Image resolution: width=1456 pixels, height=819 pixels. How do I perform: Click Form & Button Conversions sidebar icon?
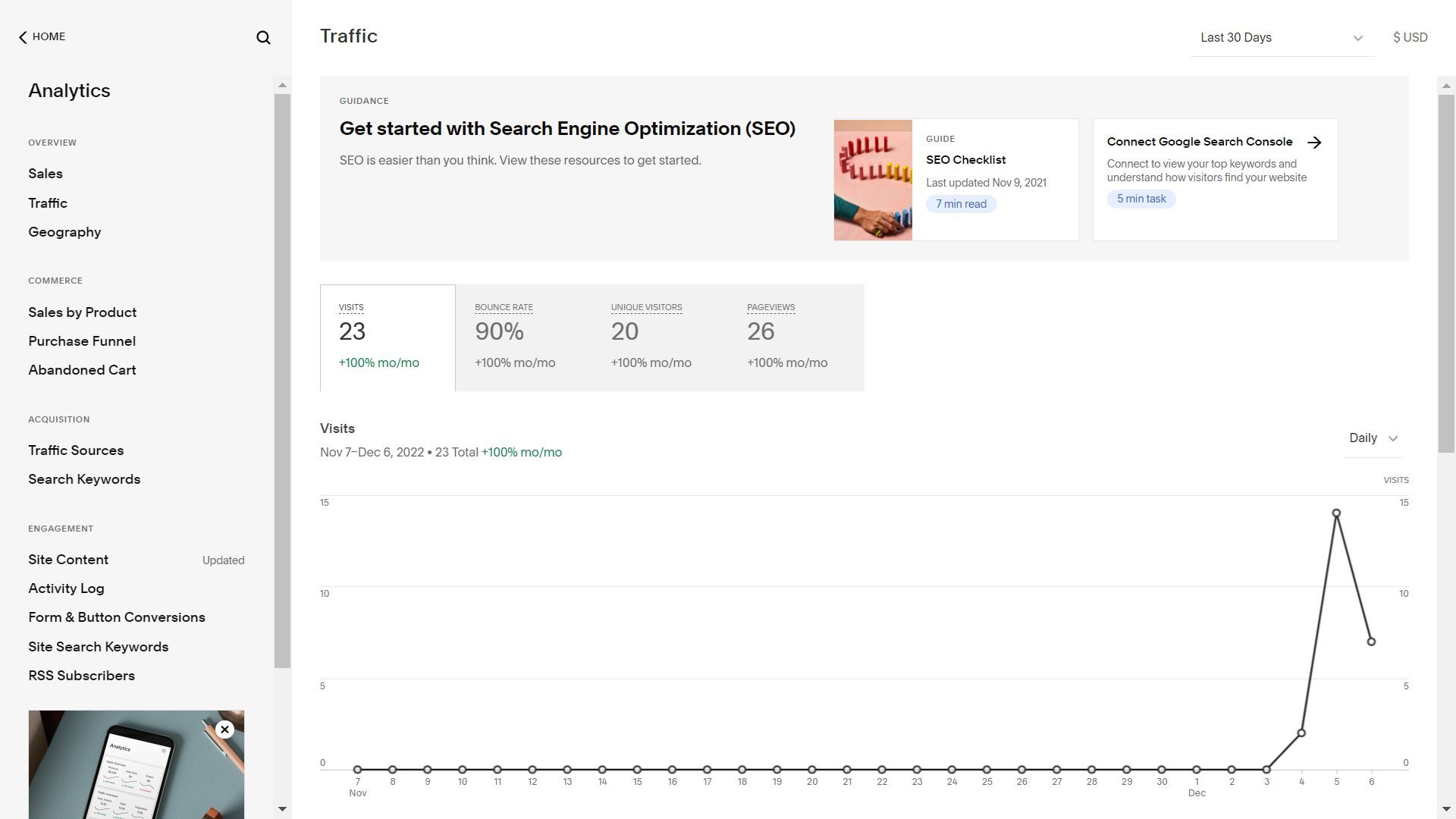117,617
